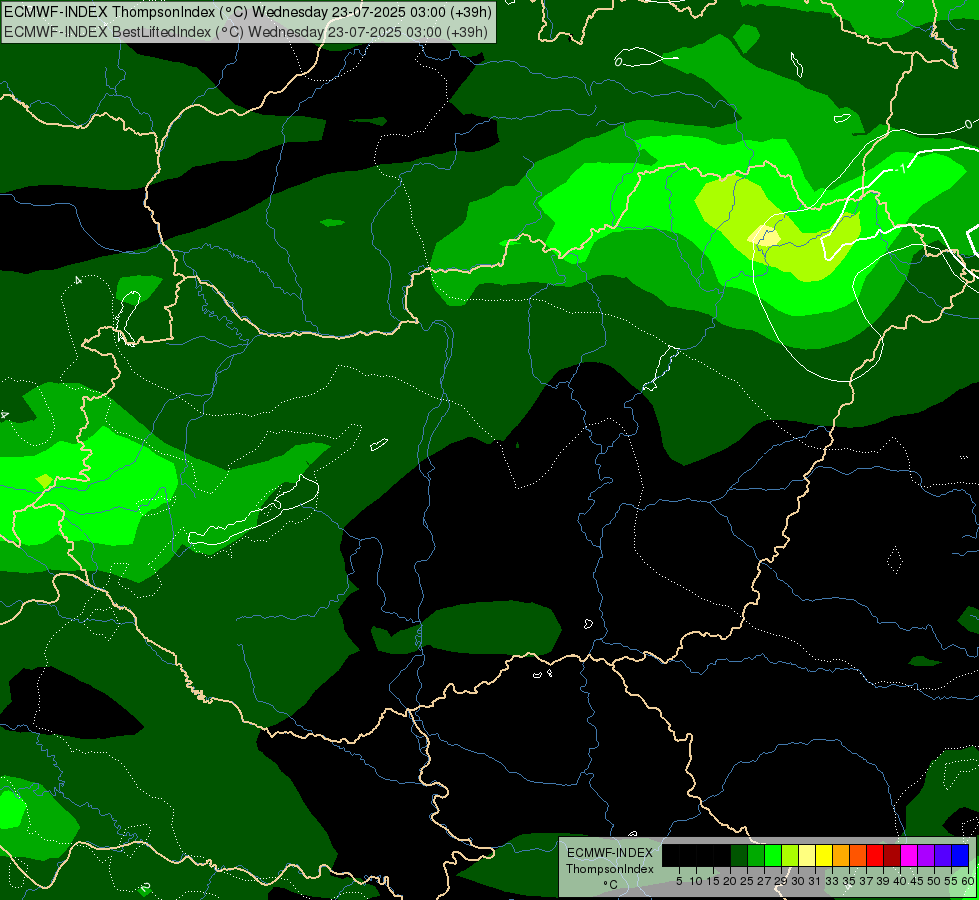Select the blue 55–60 legend swatch
979x900 pixels.
coord(960,855)
